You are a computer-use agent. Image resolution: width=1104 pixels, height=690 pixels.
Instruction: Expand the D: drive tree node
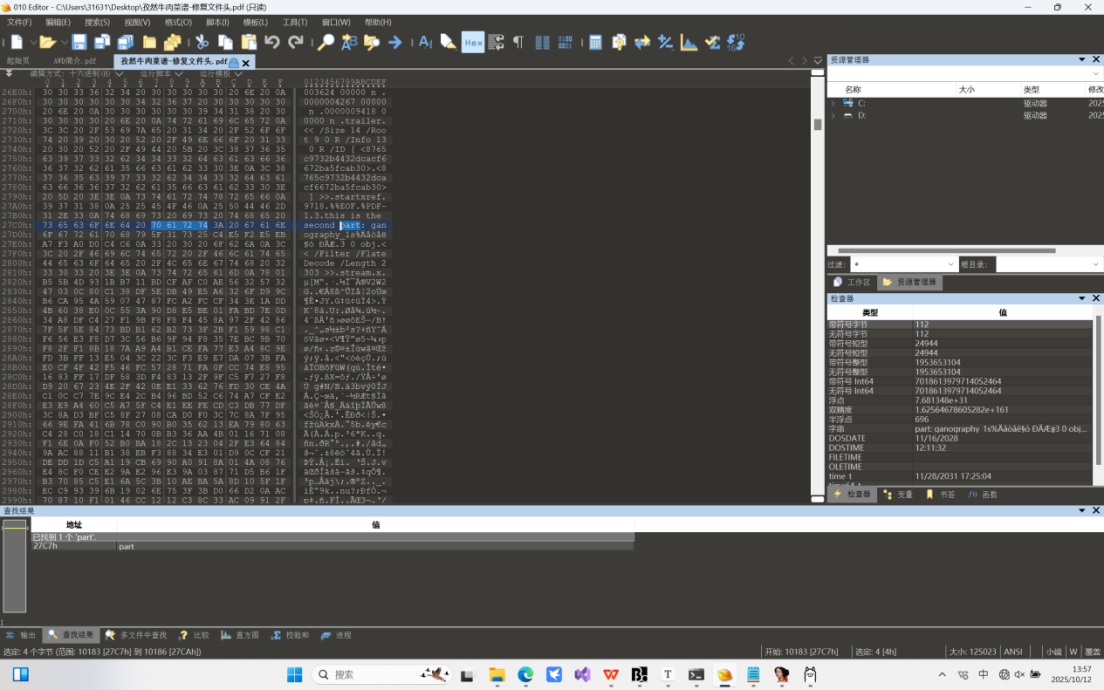(x=833, y=115)
